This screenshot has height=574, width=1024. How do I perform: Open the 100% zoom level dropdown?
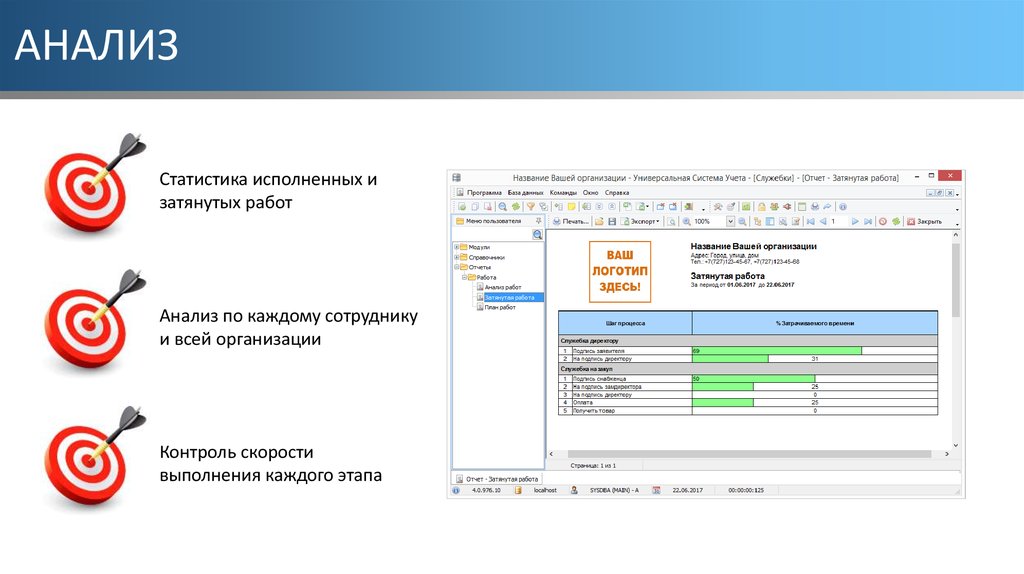pos(730,221)
